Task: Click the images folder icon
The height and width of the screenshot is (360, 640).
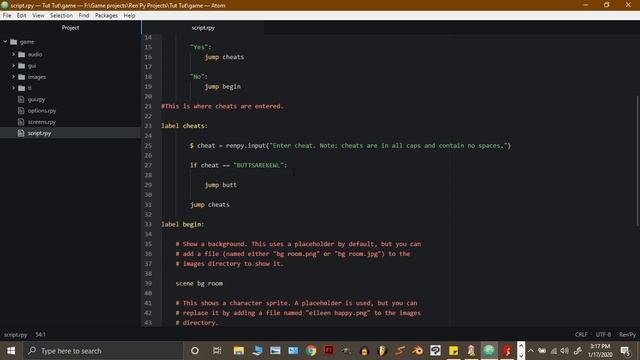Action: 22,77
